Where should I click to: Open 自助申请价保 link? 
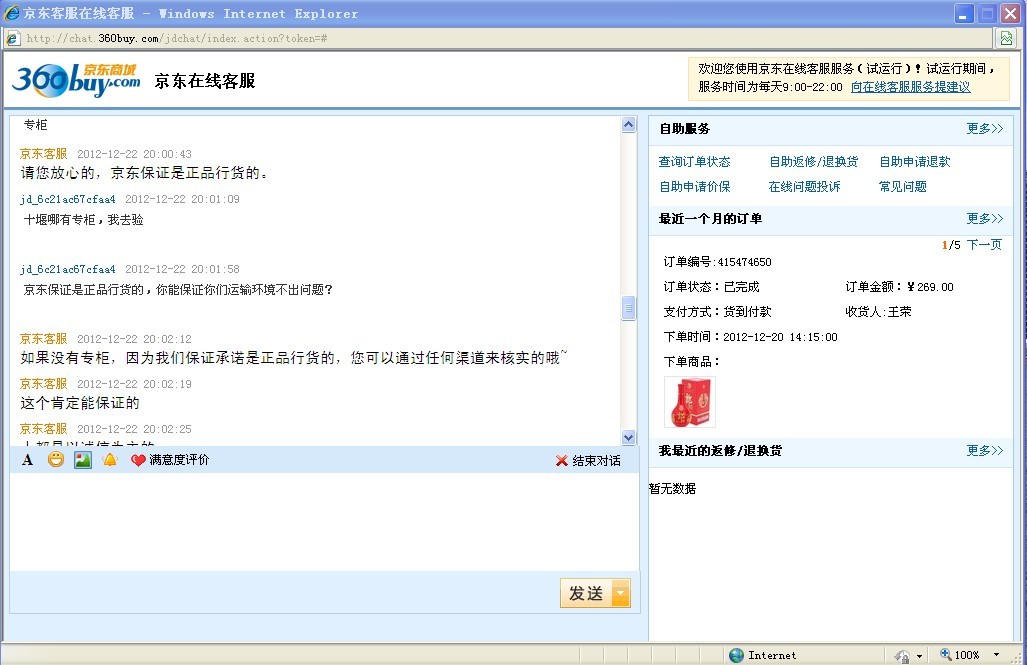click(x=694, y=187)
